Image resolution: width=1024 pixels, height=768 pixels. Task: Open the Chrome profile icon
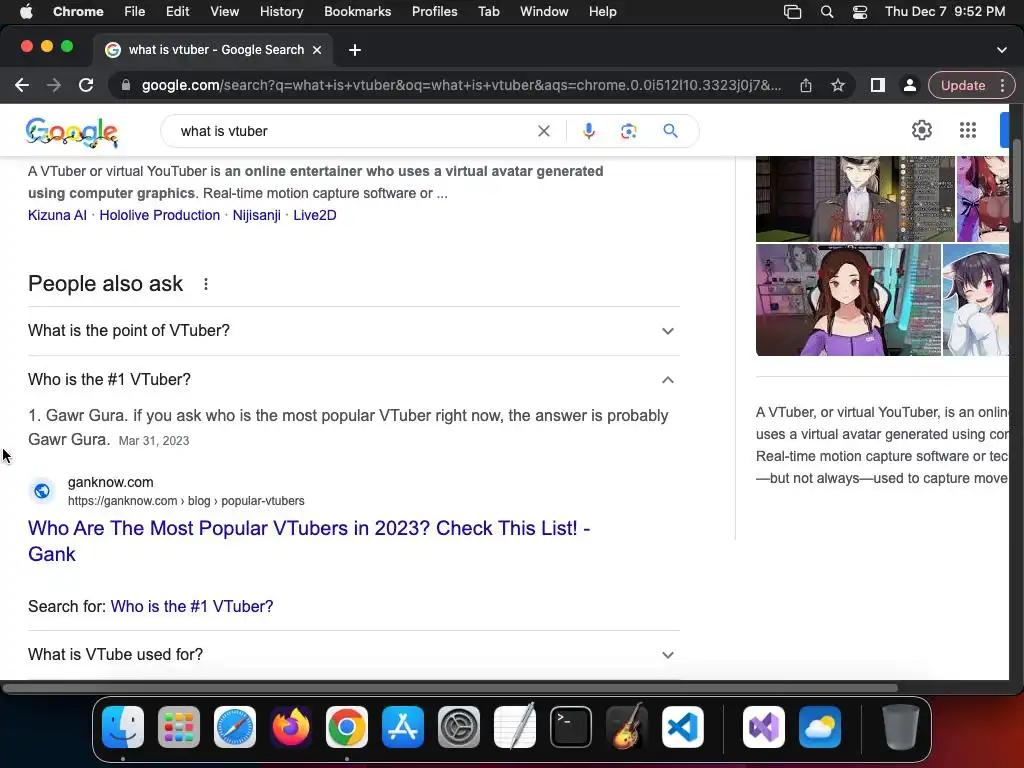pyautogui.click(x=909, y=85)
